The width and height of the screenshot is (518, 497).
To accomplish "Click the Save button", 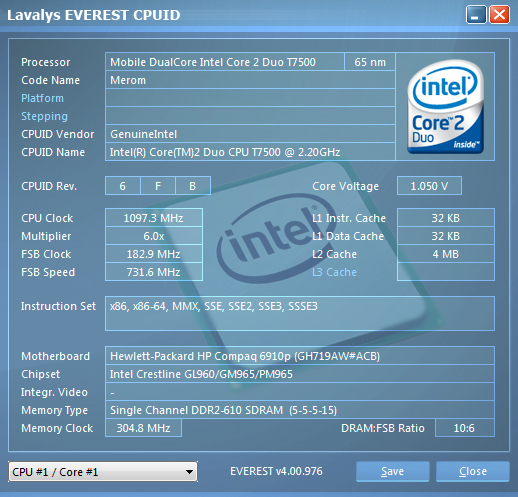I will (x=392, y=471).
